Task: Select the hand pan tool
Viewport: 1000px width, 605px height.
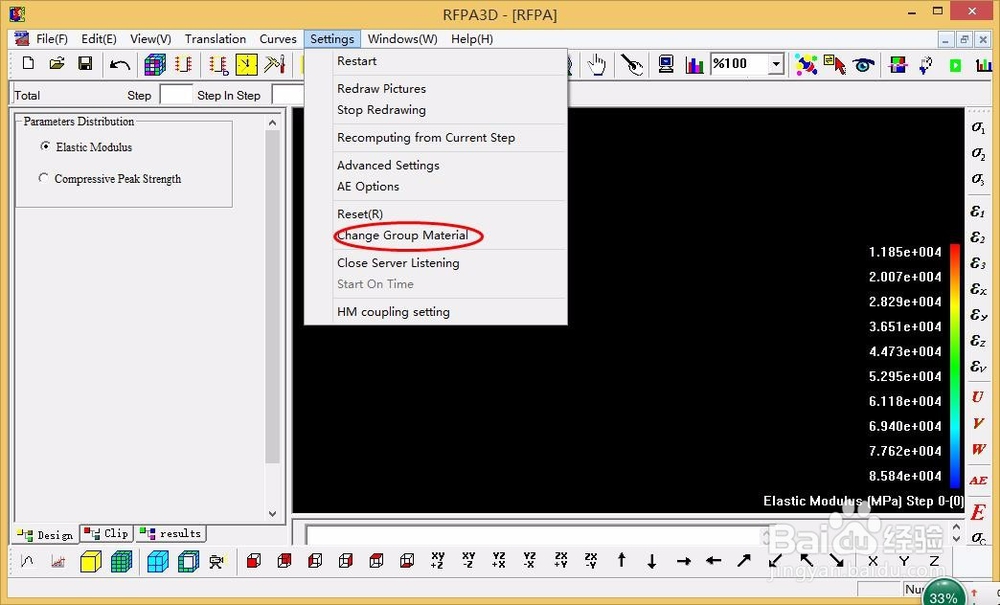Action: point(597,64)
